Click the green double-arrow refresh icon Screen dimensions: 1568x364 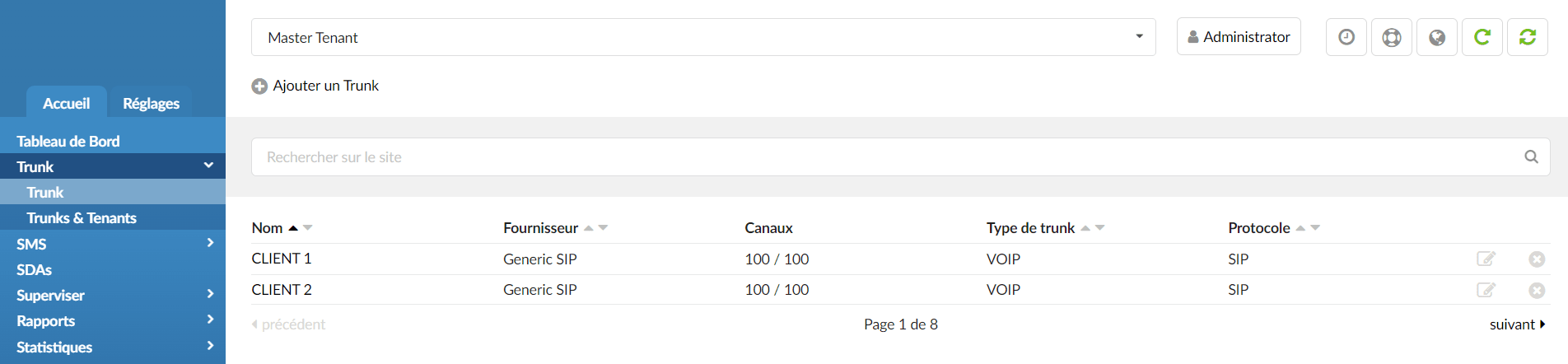[x=1528, y=37]
